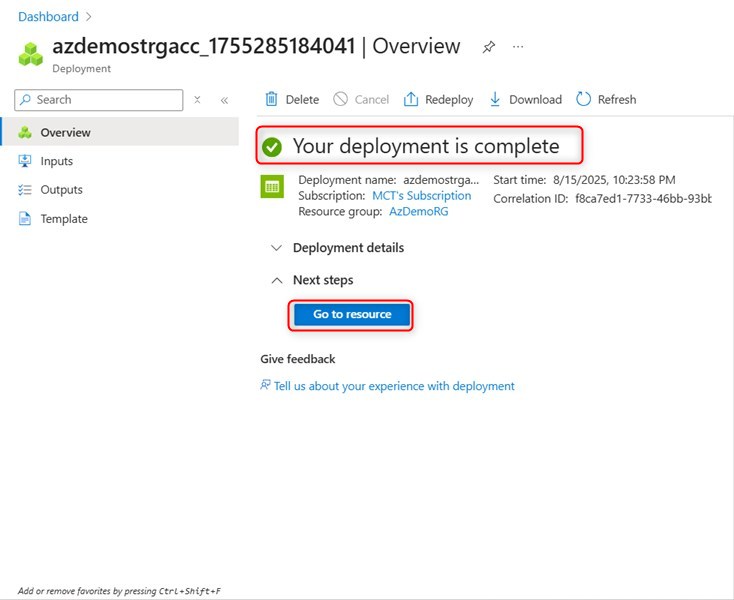The width and height of the screenshot is (734, 600).
Task: Click the Download arrow icon
Action: click(495, 99)
